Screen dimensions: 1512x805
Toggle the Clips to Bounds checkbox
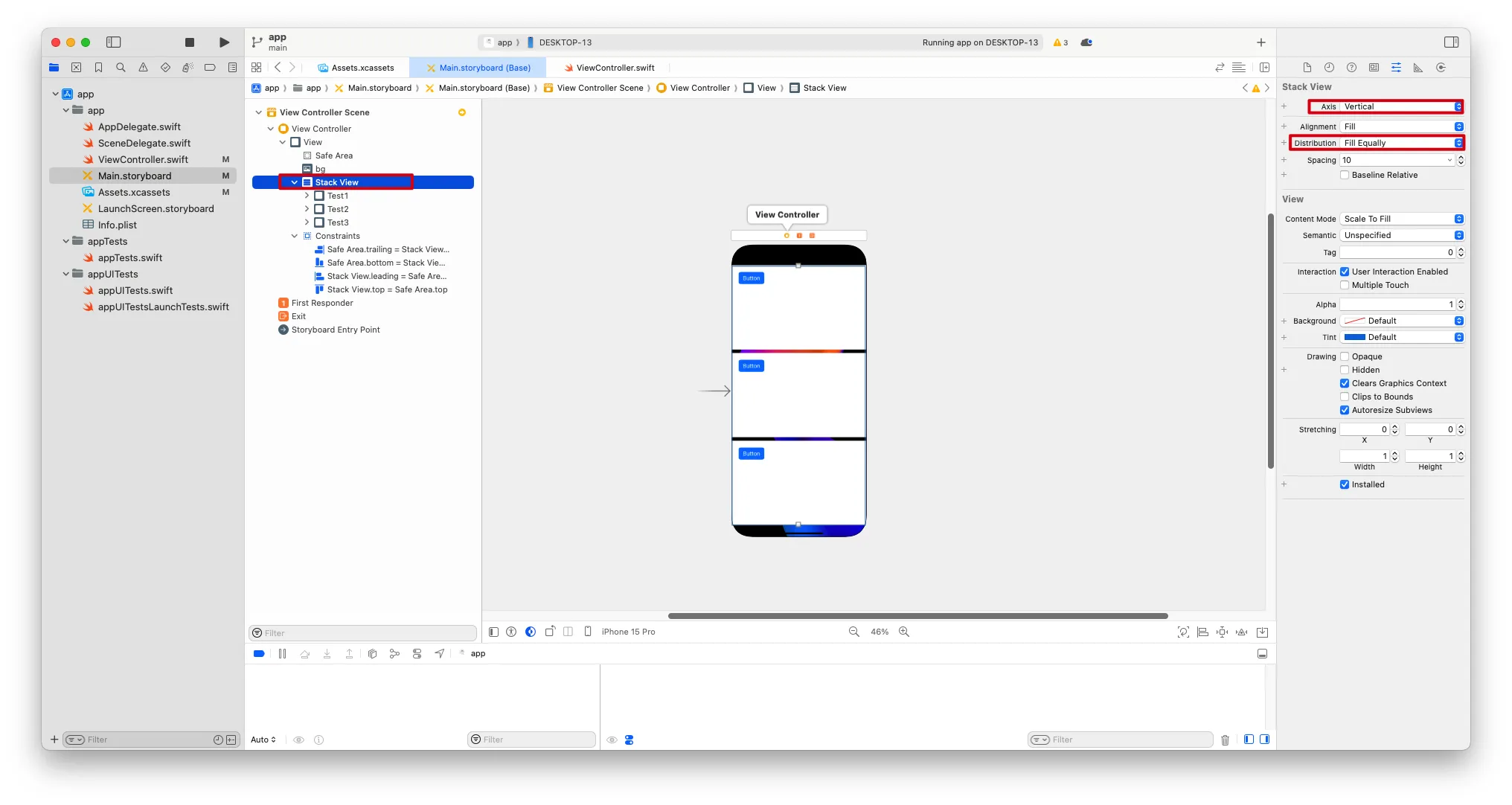(1345, 397)
